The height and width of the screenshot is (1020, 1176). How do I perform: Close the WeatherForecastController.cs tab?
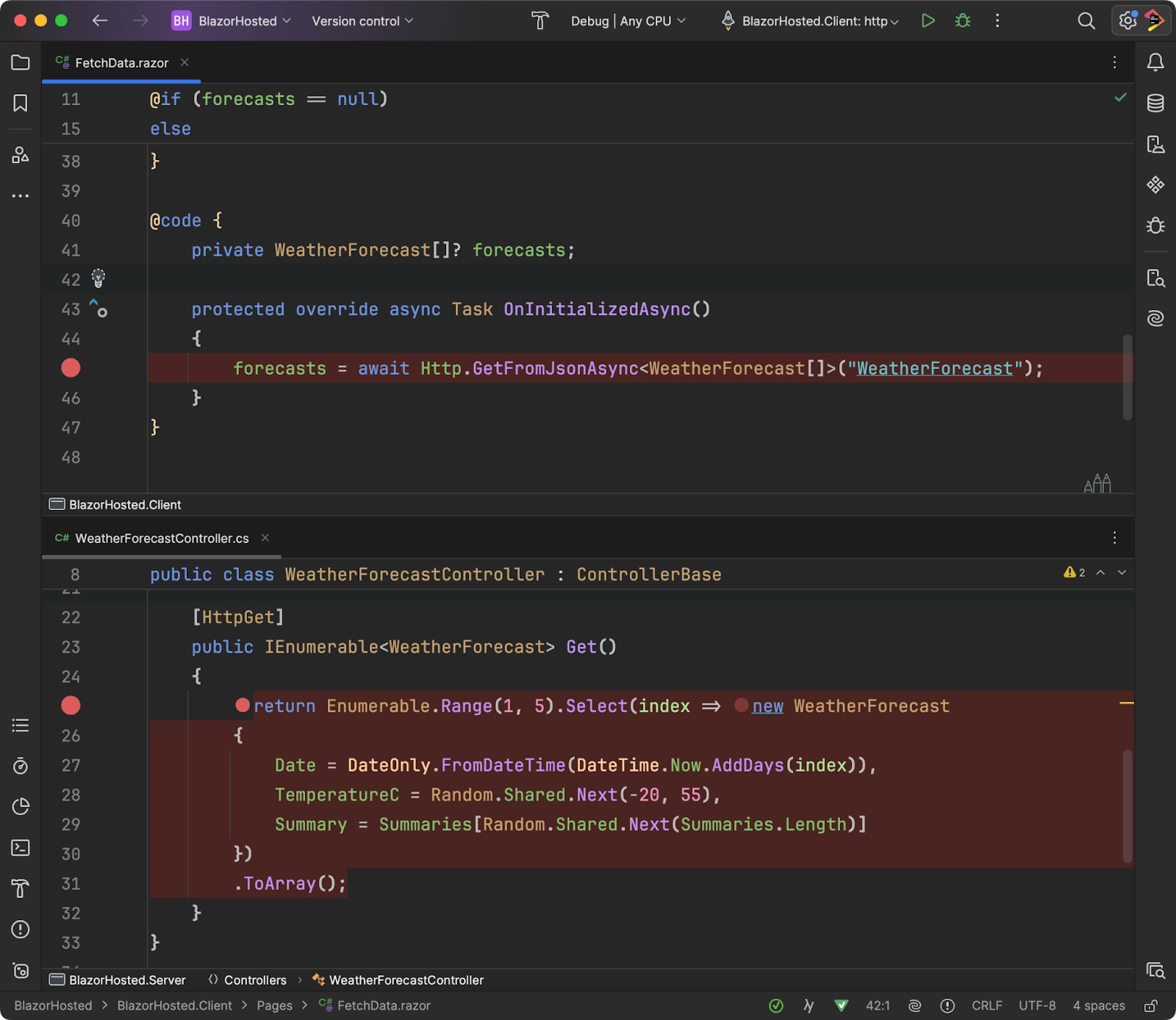tap(265, 538)
